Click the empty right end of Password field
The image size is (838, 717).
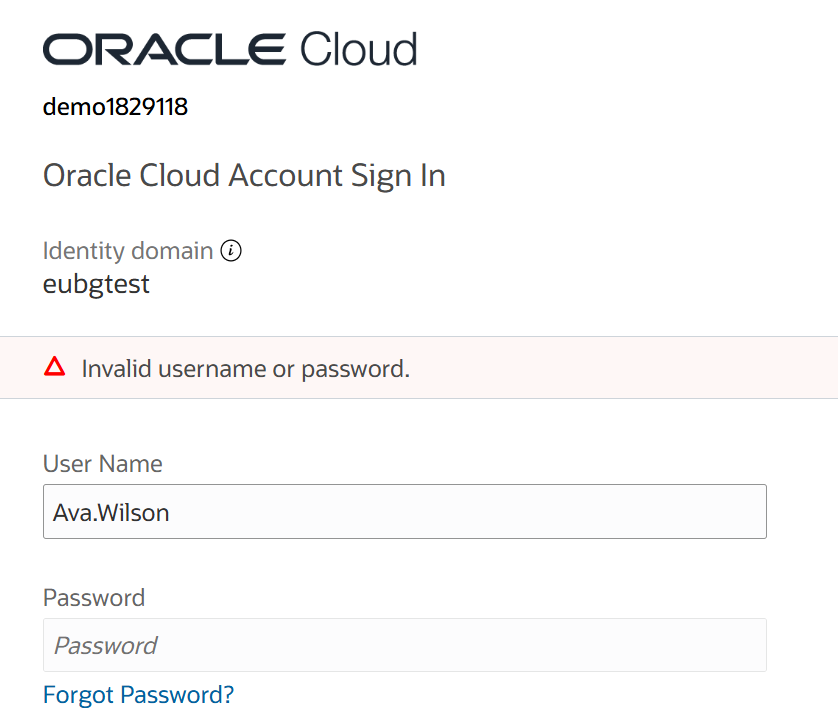point(700,645)
